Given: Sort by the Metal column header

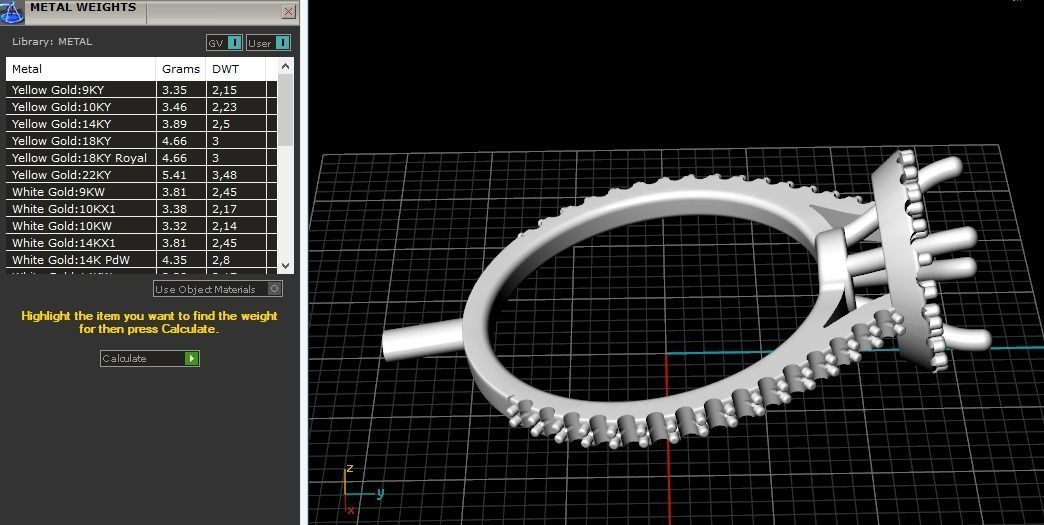Looking at the screenshot, I should [x=81, y=69].
